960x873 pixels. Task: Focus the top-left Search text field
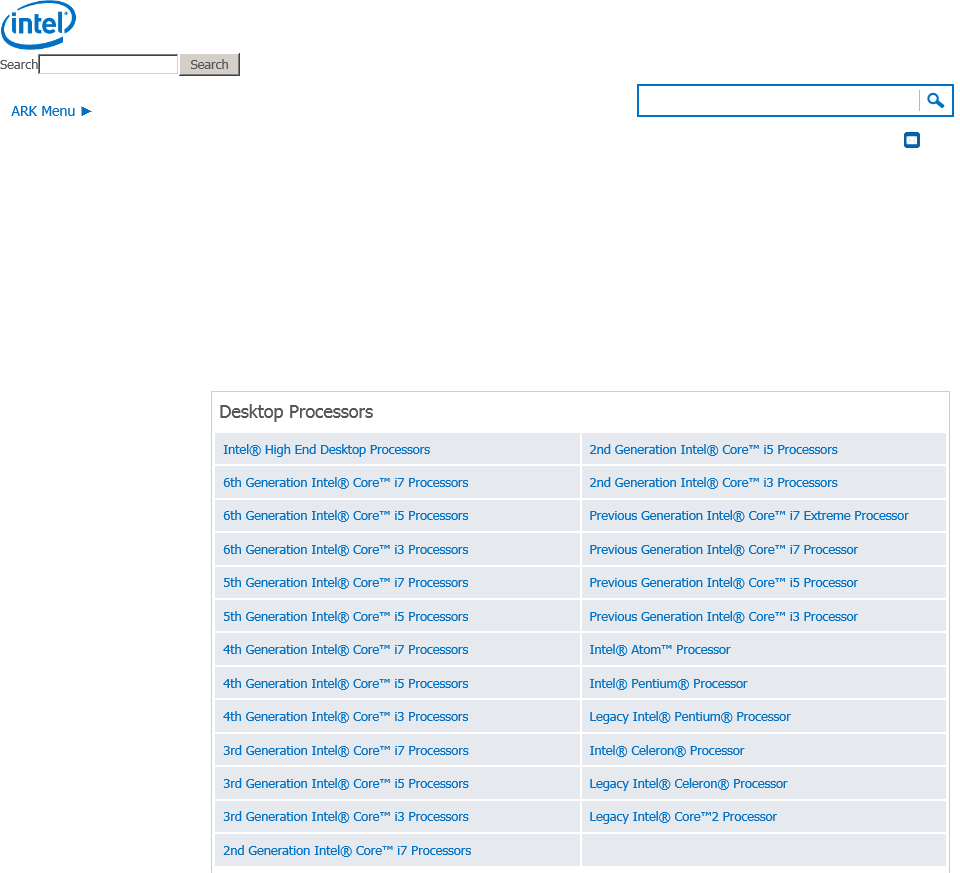coord(108,64)
